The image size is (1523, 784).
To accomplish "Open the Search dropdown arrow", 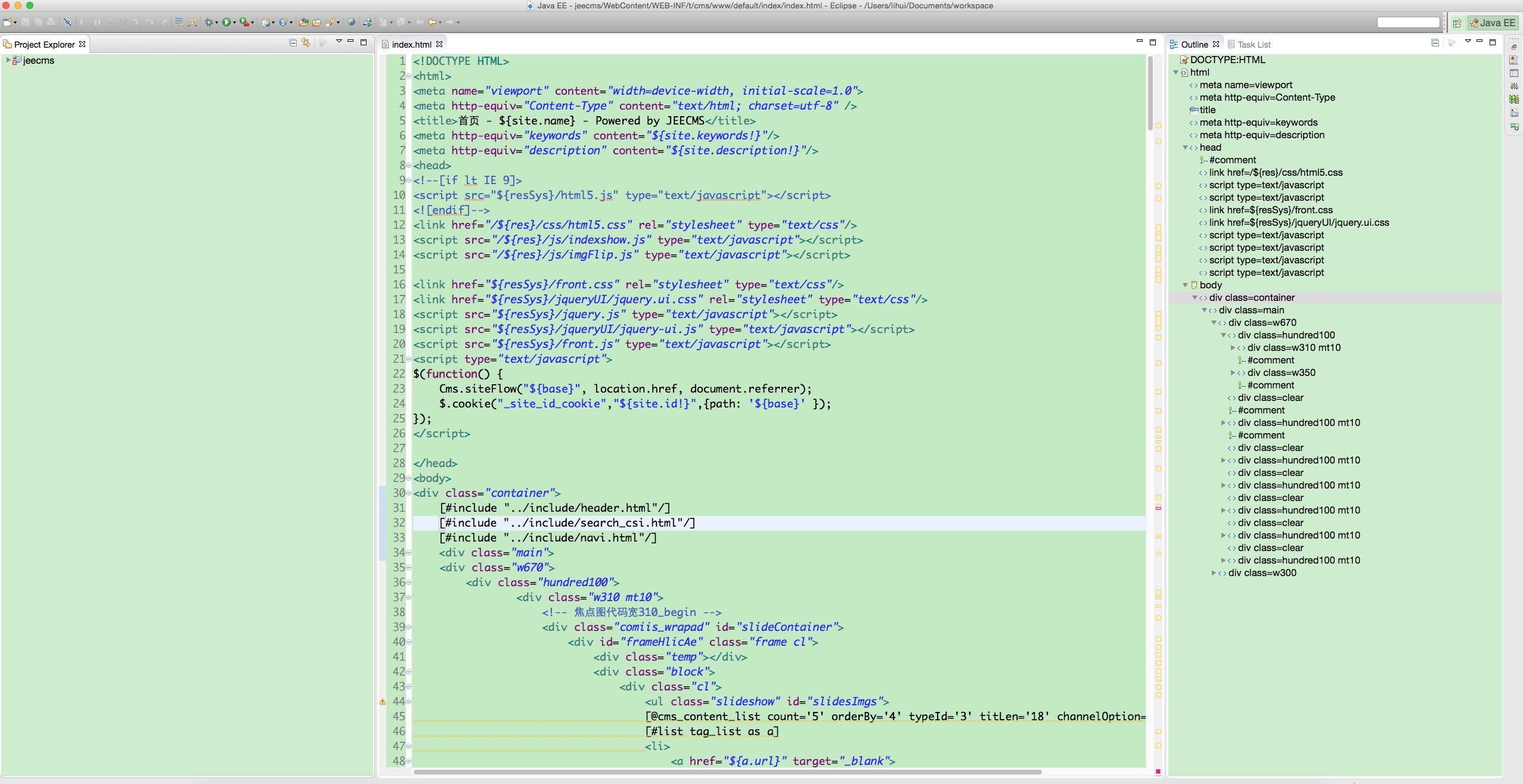I will 338,23.
